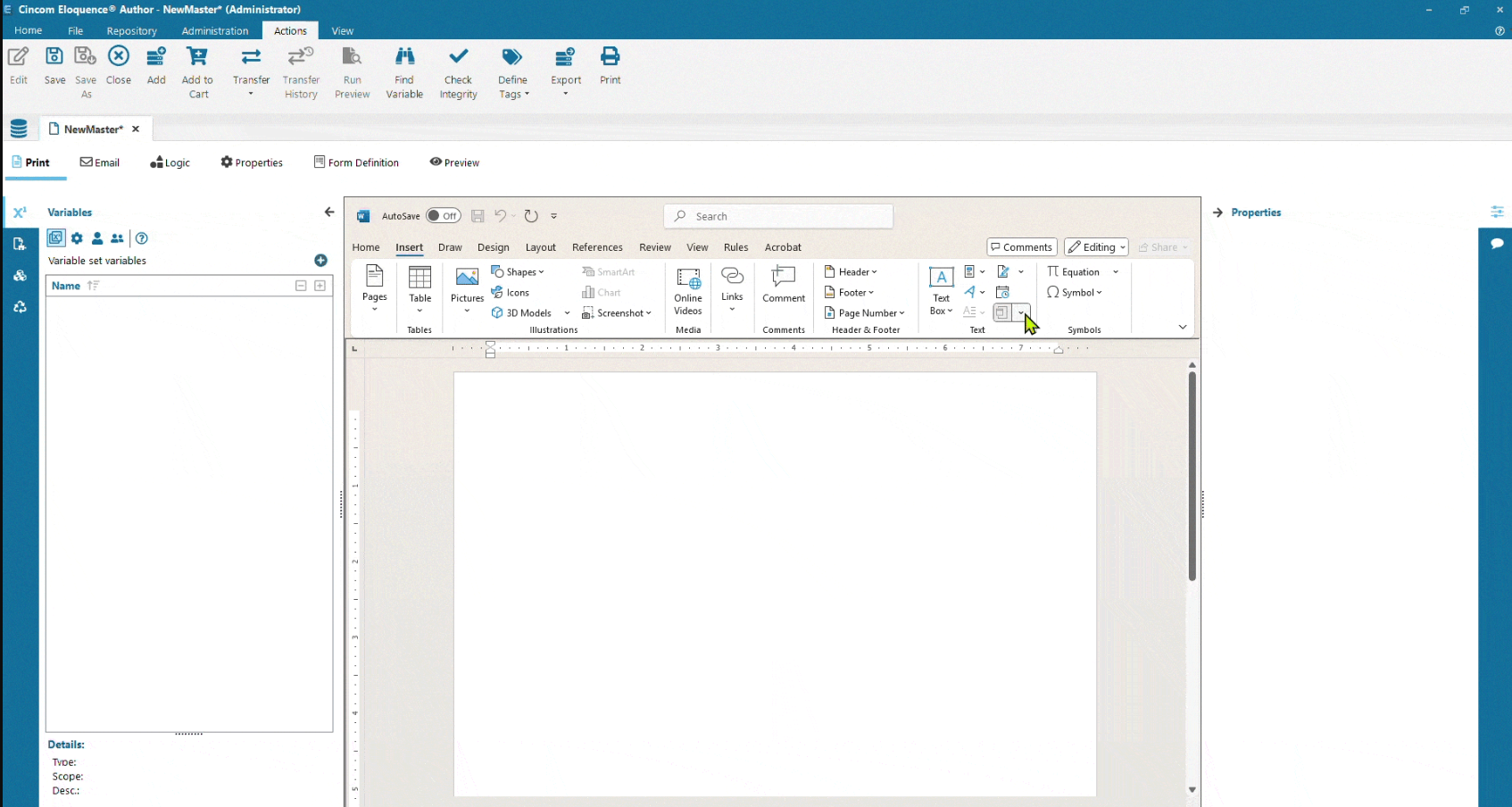
Task: Insert Online Videos from the ribbon
Action: (x=688, y=291)
